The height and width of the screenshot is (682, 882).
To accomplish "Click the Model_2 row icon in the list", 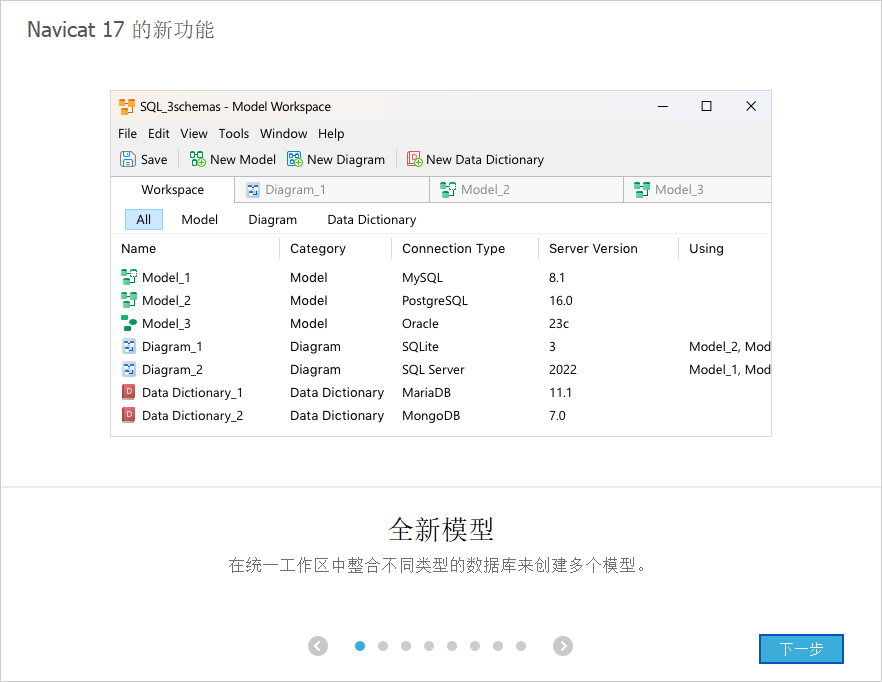I will [129, 300].
